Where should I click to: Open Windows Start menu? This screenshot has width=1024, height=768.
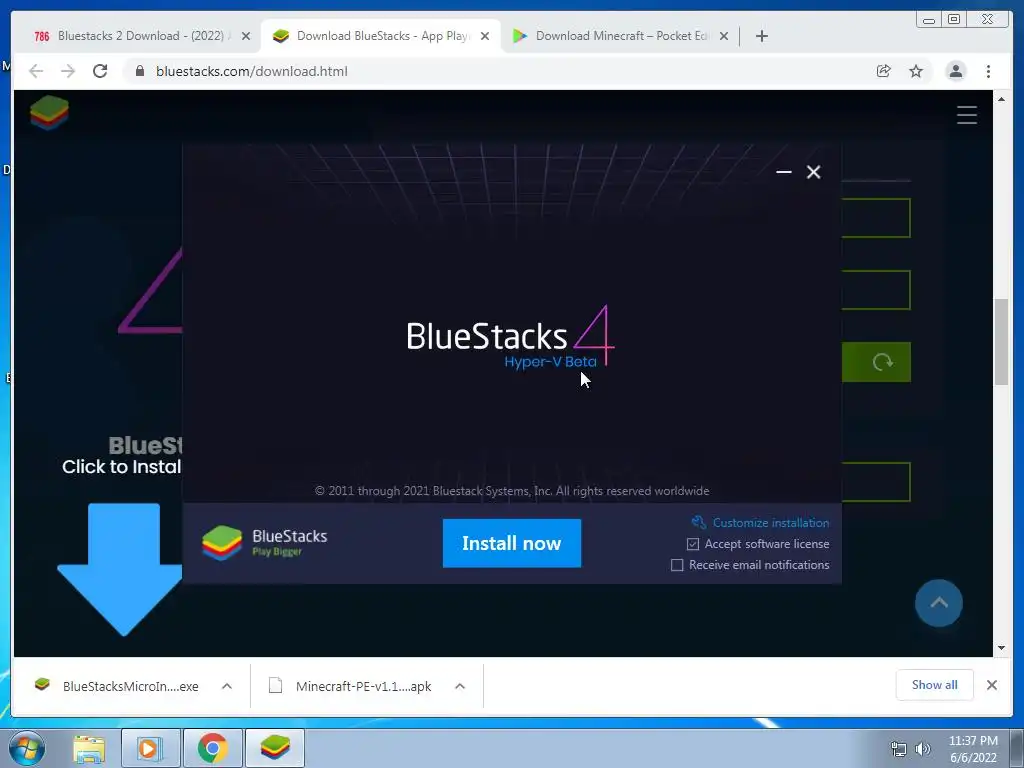(25, 748)
